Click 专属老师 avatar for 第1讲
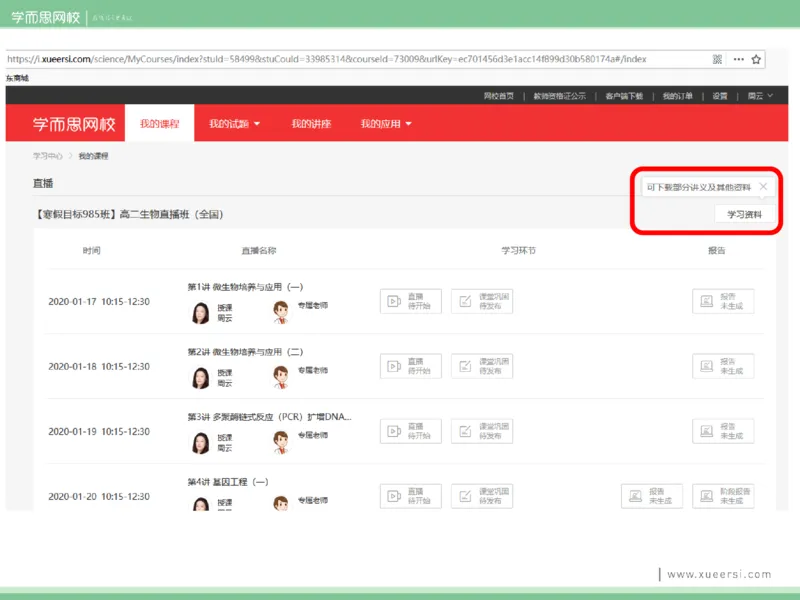 [x=281, y=312]
